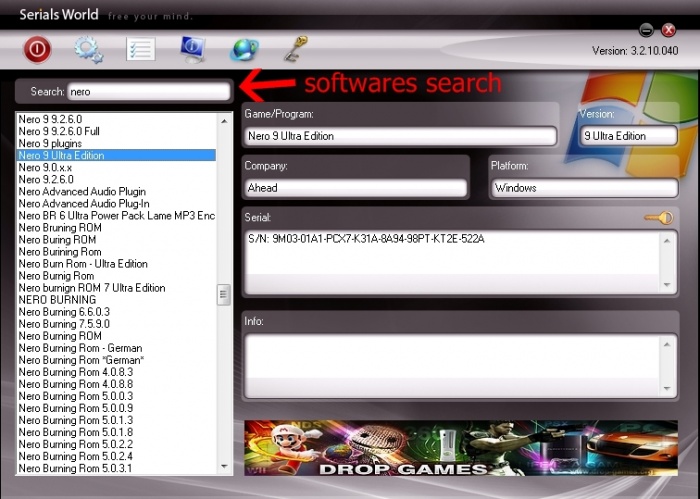This screenshot has height=499, width=700.
Task: Select Nero Burning ROM entry
Action: (117, 336)
